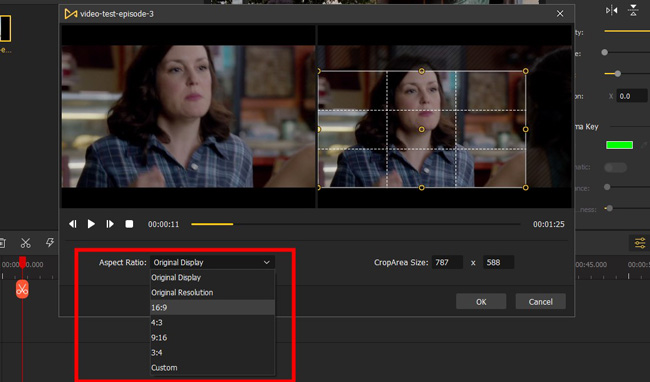Select the 3:4 aspect ratio
The height and width of the screenshot is (382, 650).
coord(212,353)
